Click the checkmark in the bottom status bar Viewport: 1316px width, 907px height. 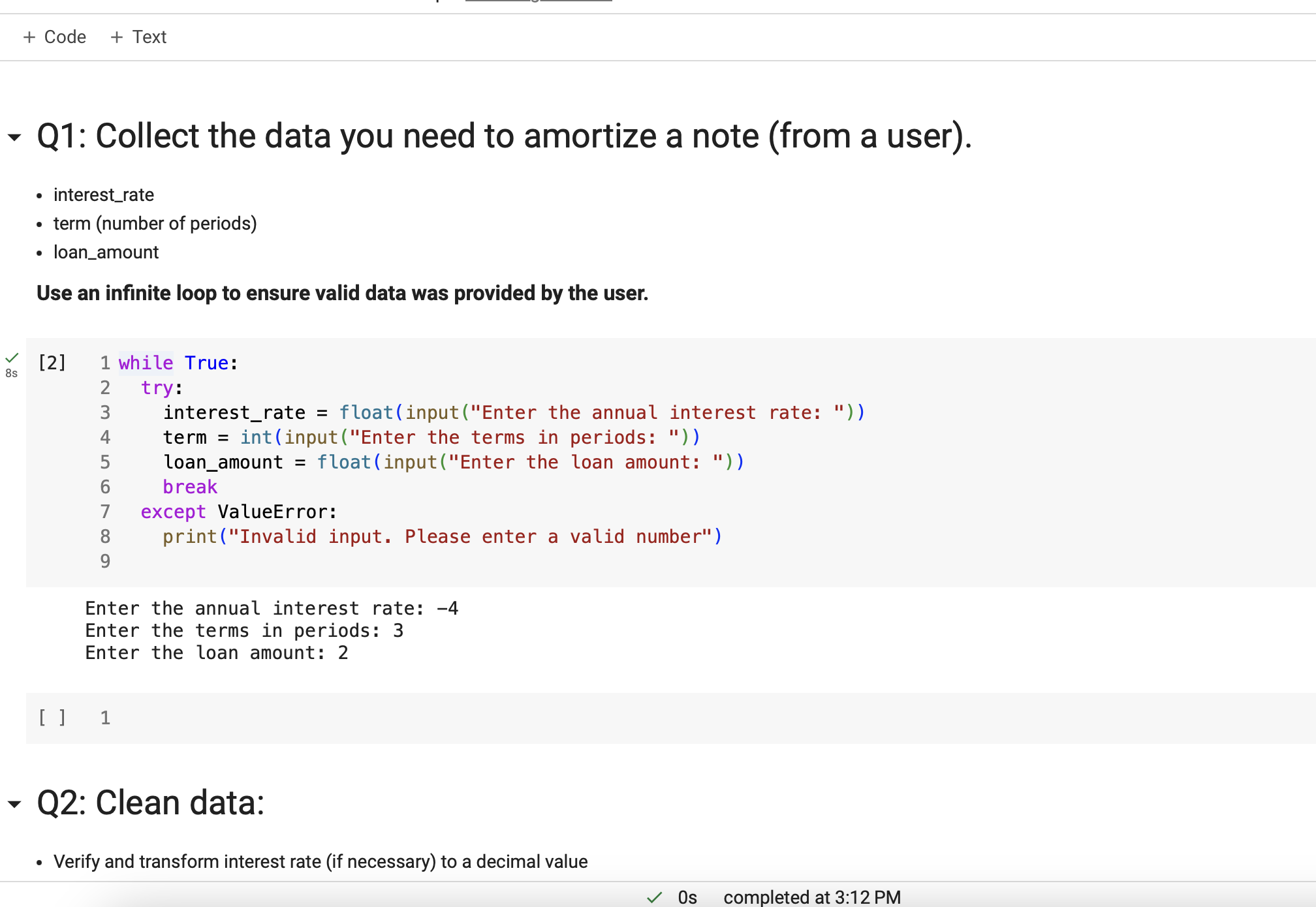pyautogui.click(x=653, y=897)
